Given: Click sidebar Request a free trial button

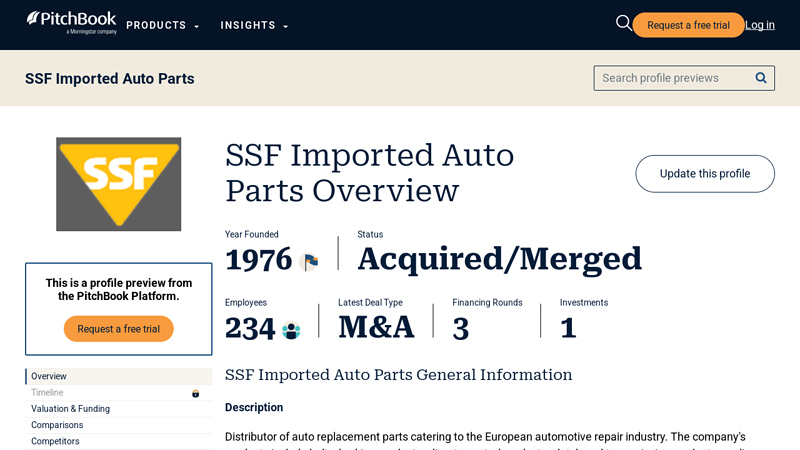Looking at the screenshot, I should (118, 329).
